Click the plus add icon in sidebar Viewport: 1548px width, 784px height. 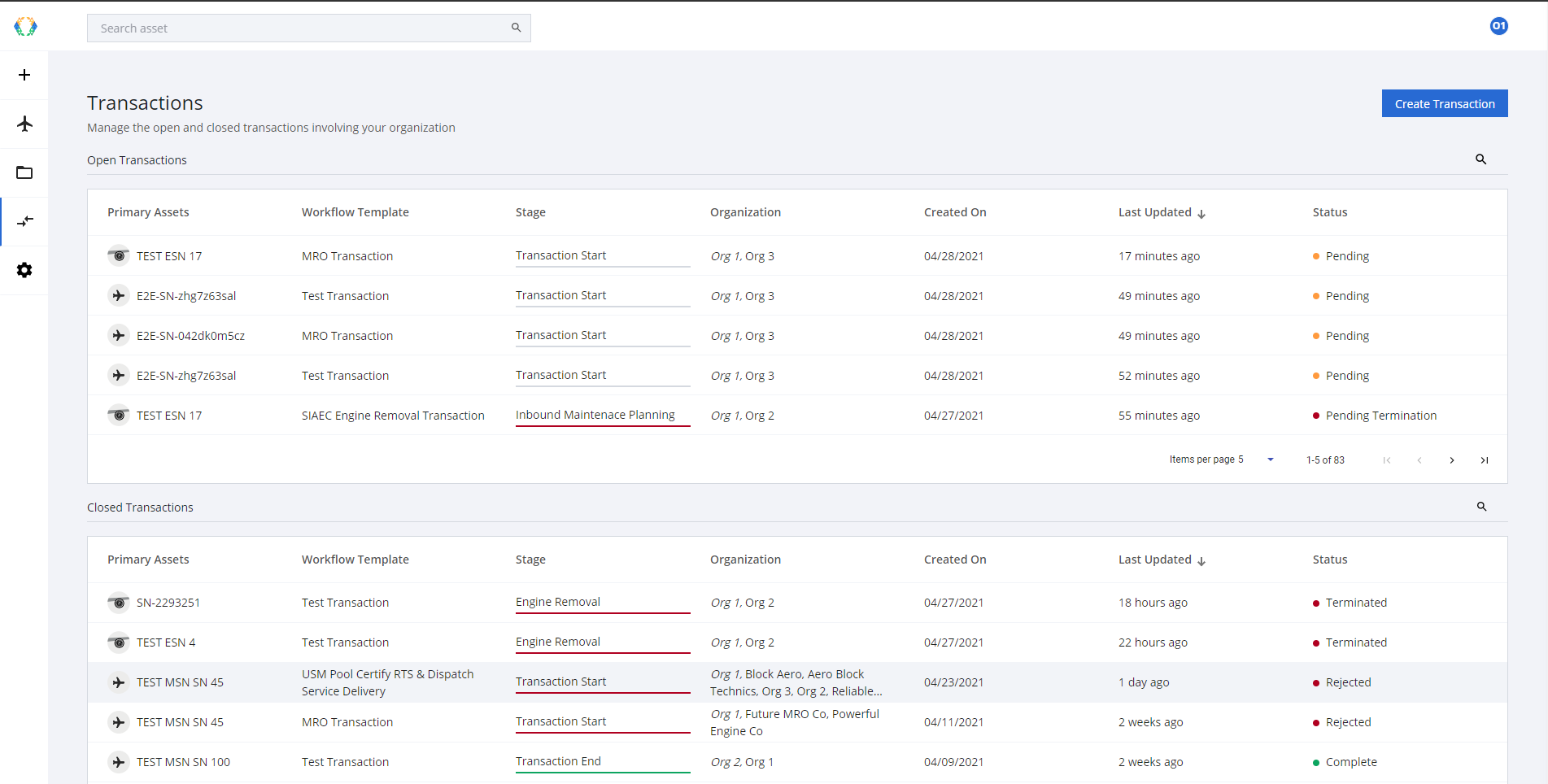[24, 75]
